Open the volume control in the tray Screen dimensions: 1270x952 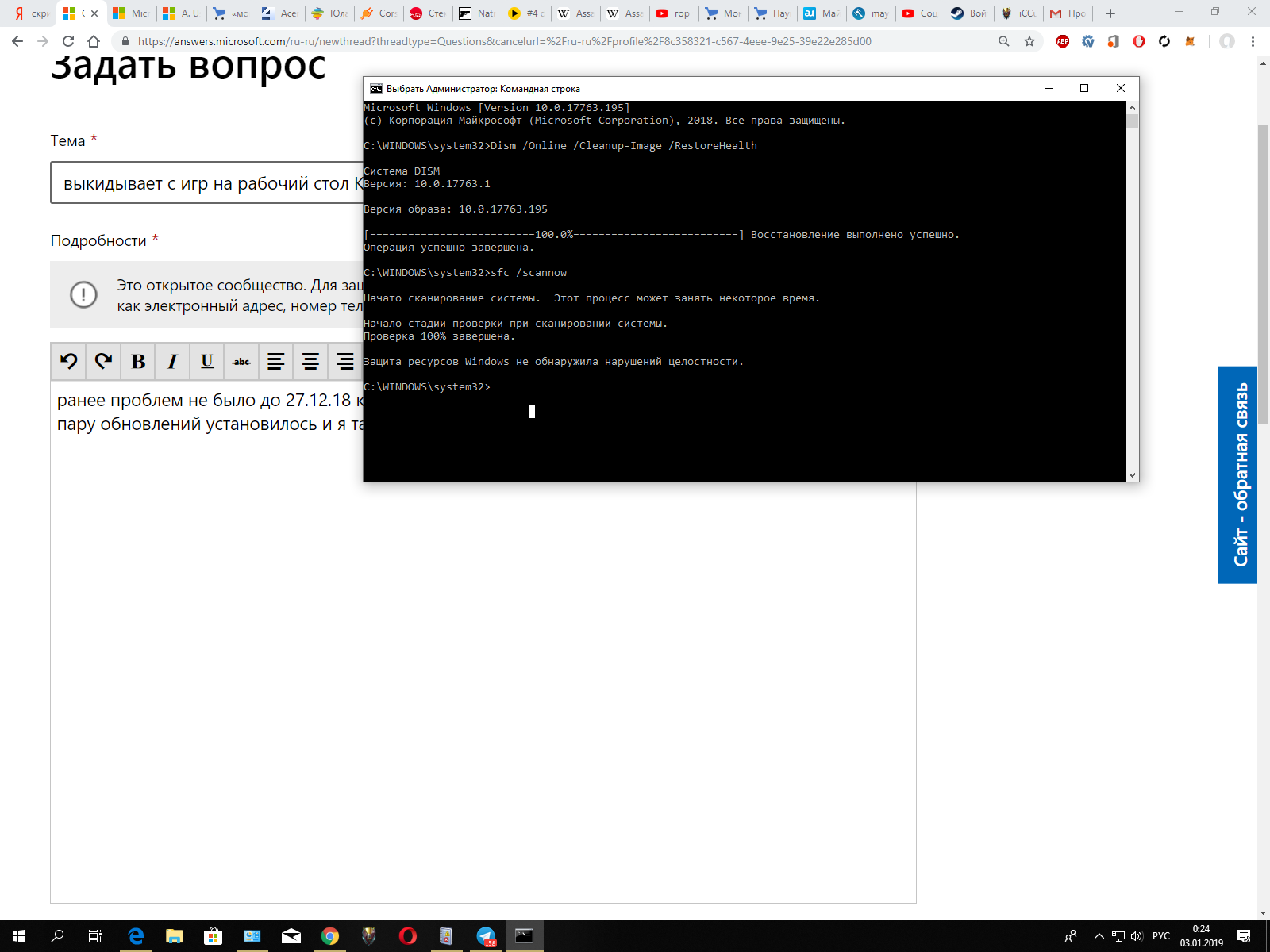1136,936
